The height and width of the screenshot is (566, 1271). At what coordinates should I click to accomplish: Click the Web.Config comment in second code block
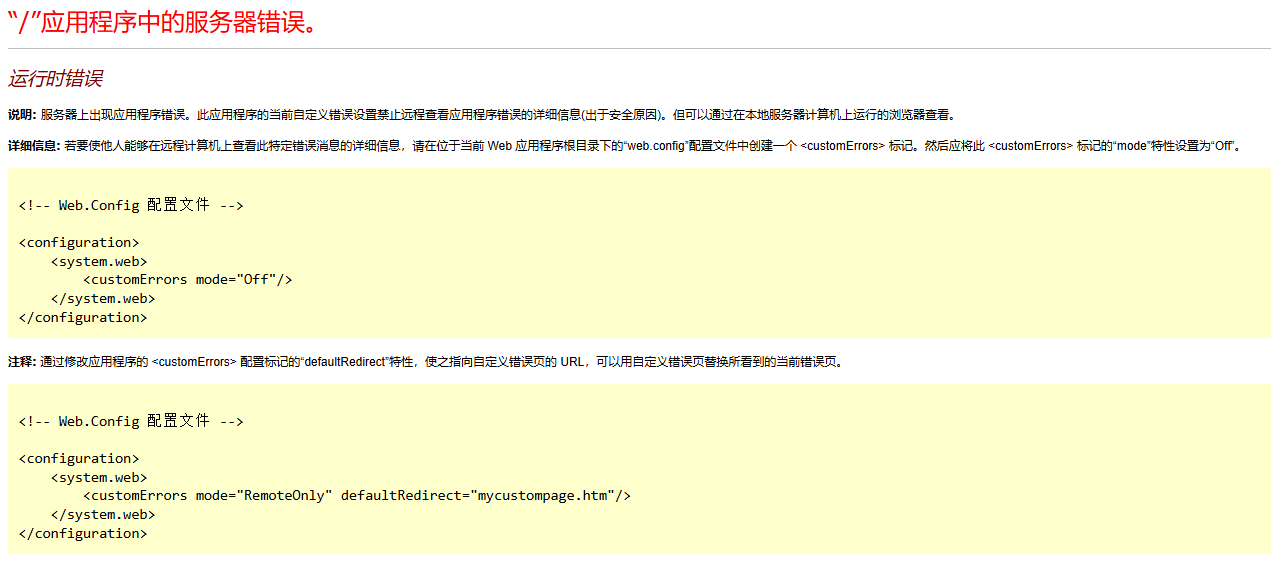click(x=131, y=421)
